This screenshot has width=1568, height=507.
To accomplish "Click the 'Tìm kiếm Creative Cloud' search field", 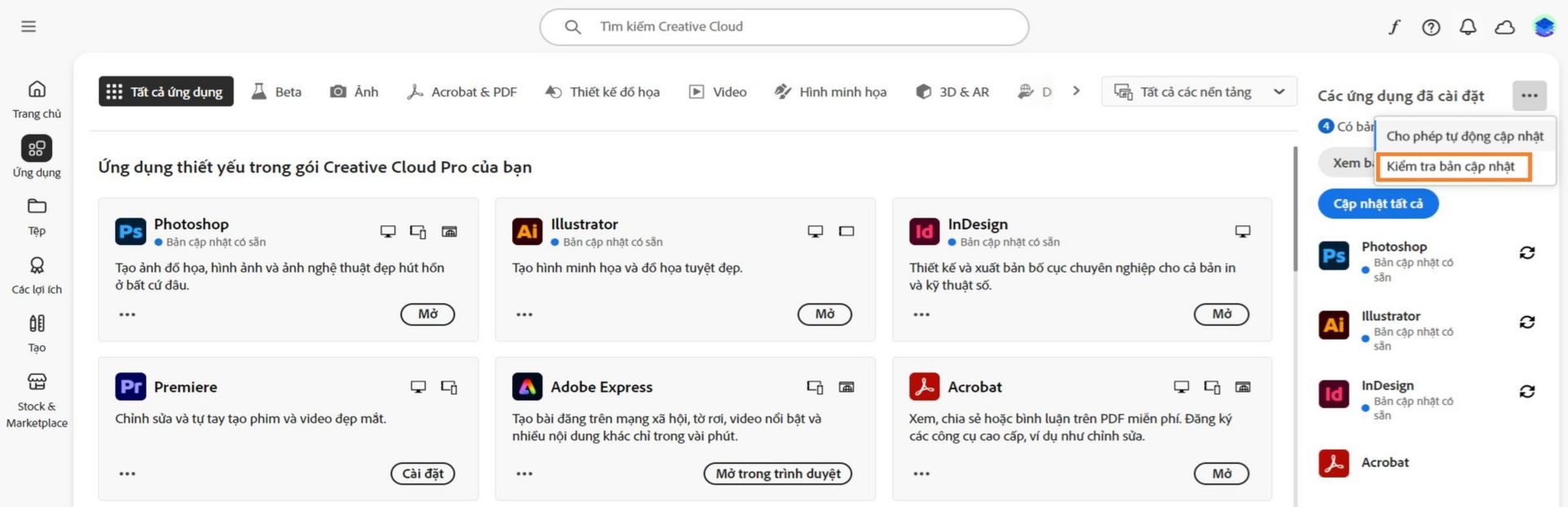I will (x=784, y=27).
